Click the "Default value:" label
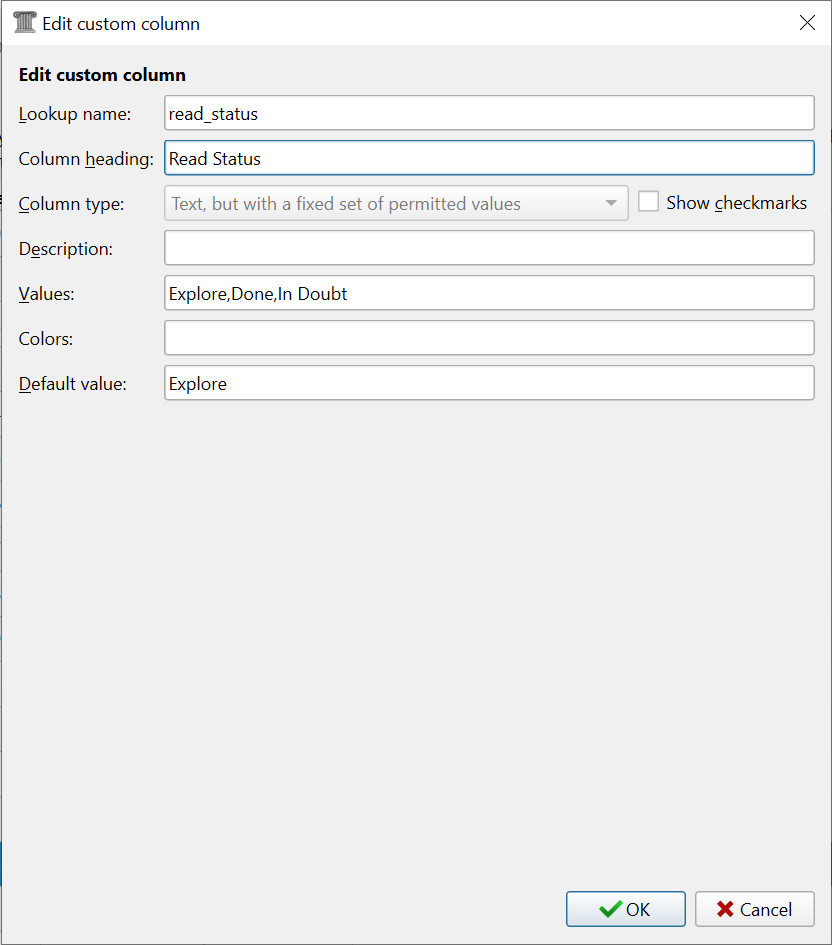Image resolution: width=832 pixels, height=945 pixels. coord(73,384)
